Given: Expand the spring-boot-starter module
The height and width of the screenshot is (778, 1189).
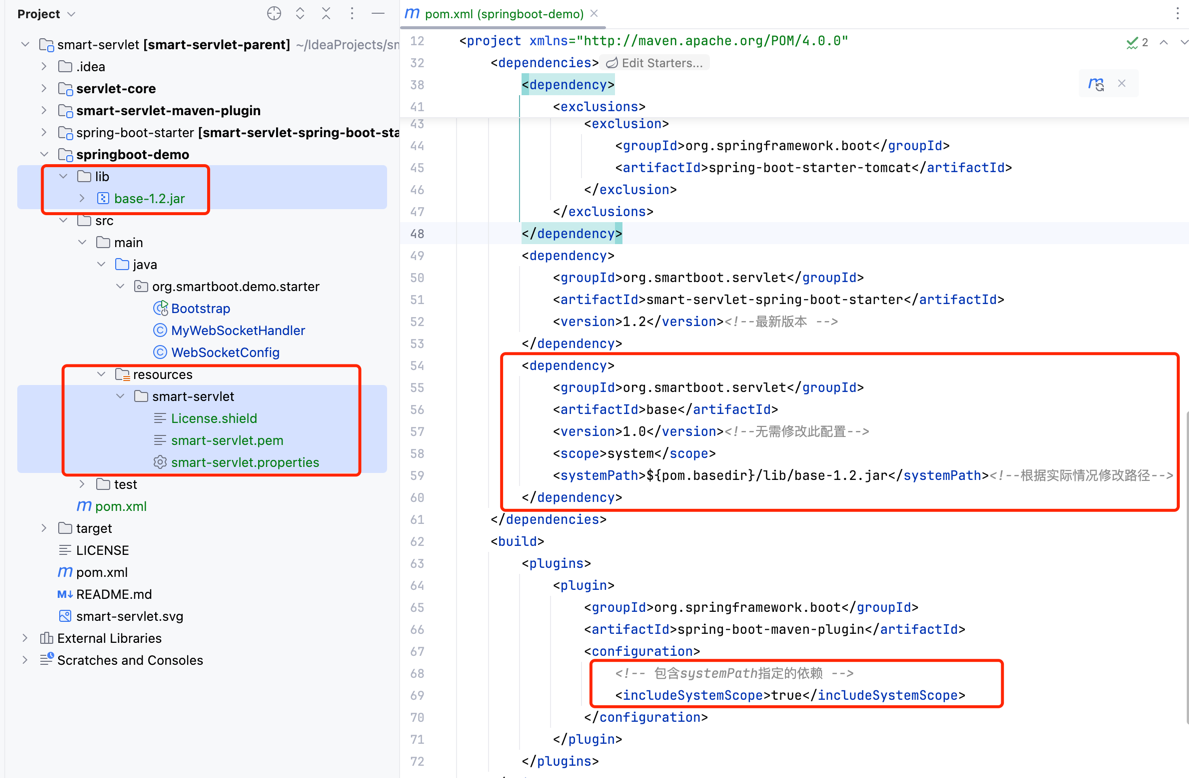Looking at the screenshot, I should click(44, 133).
